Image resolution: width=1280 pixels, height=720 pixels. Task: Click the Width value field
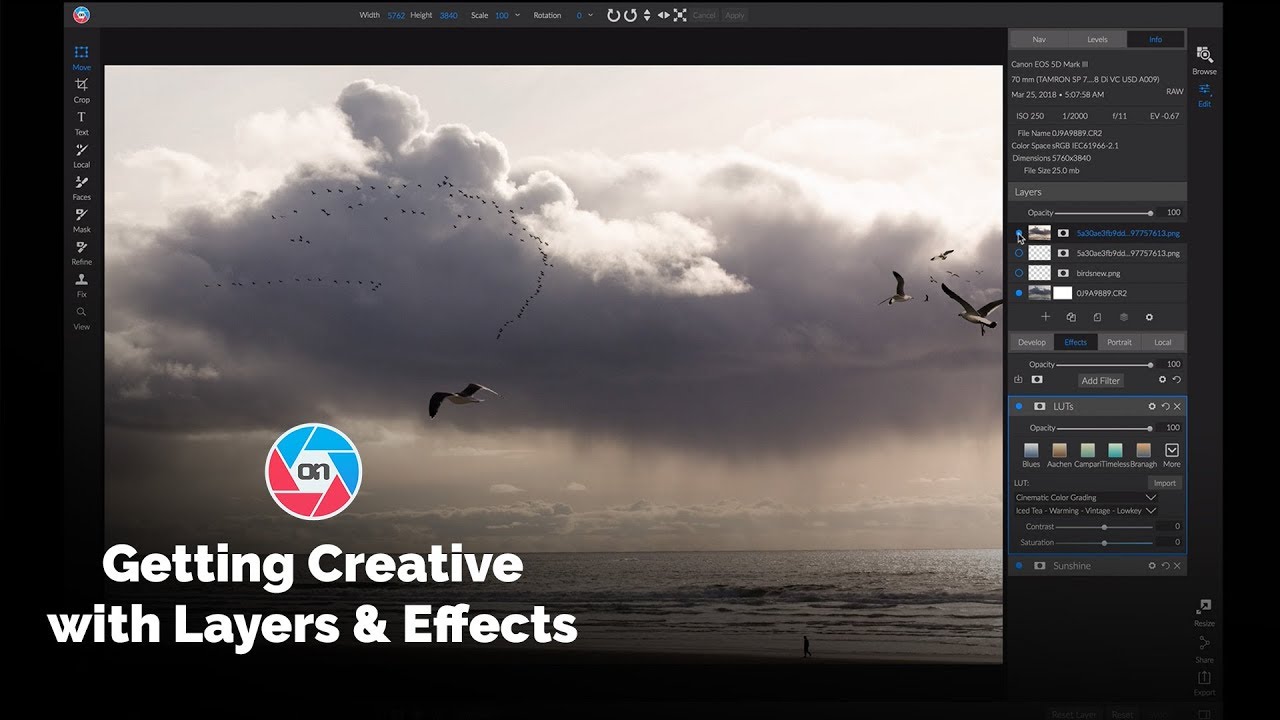coord(396,15)
